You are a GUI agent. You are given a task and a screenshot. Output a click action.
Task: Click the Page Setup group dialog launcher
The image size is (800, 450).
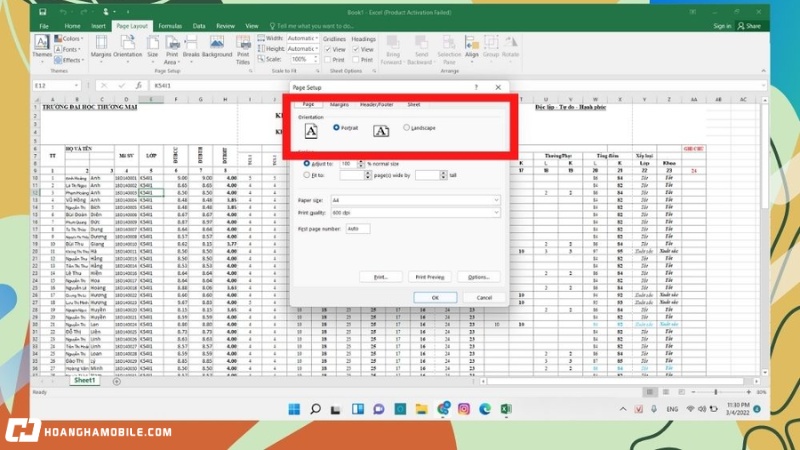tap(251, 71)
